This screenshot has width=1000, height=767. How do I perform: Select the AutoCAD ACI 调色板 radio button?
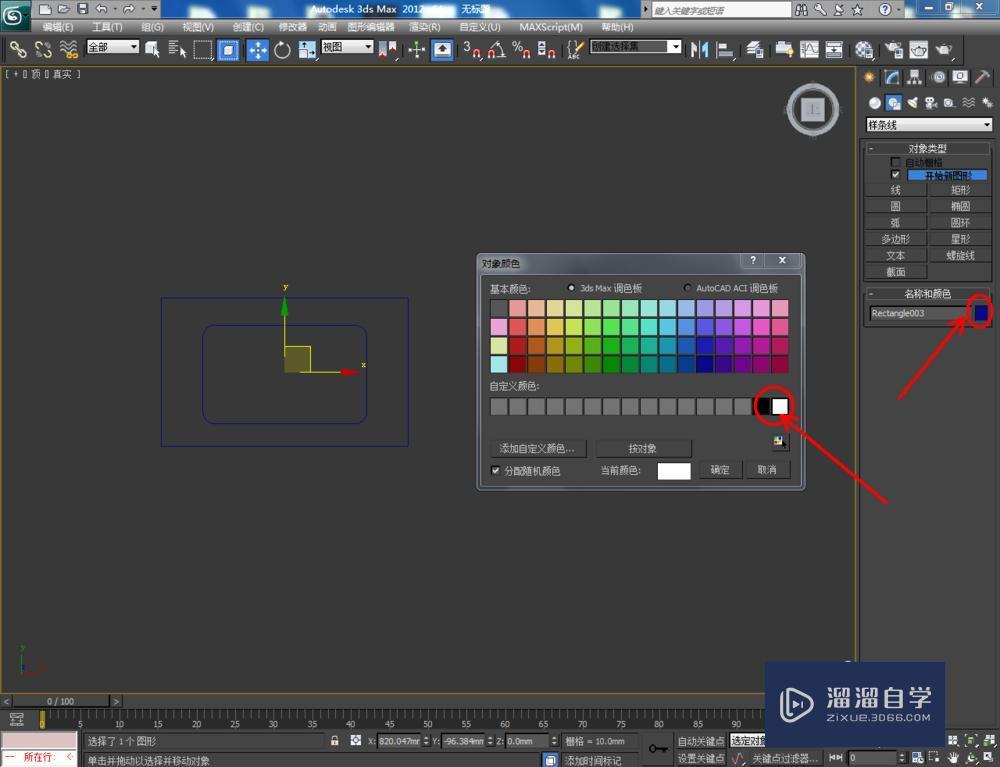pos(687,287)
